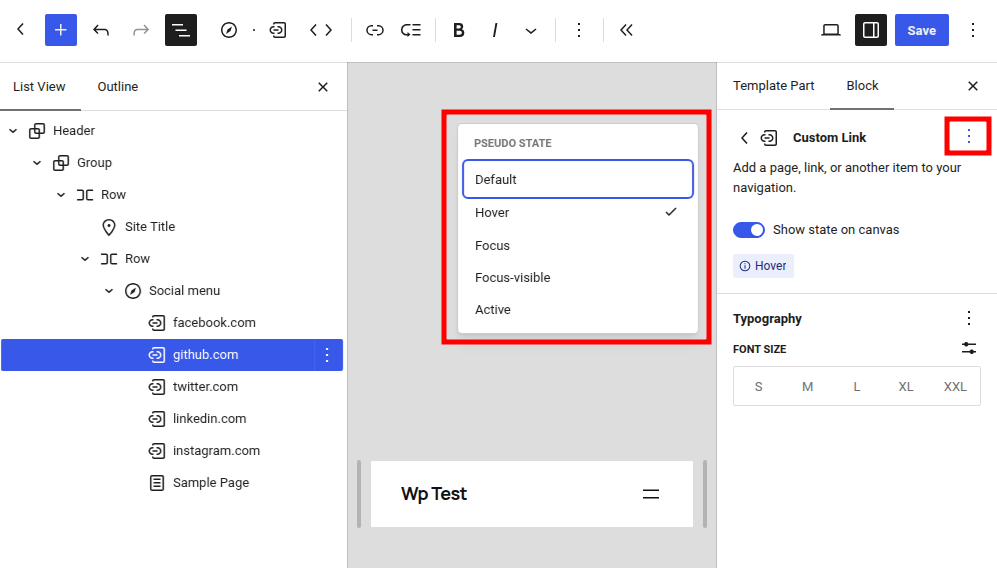Click the Link chain icon in toolbar
The image size is (997, 568).
click(375, 30)
